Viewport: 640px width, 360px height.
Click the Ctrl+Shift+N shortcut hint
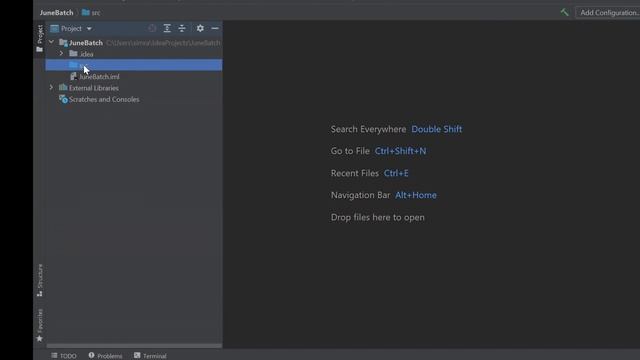[x=400, y=151]
